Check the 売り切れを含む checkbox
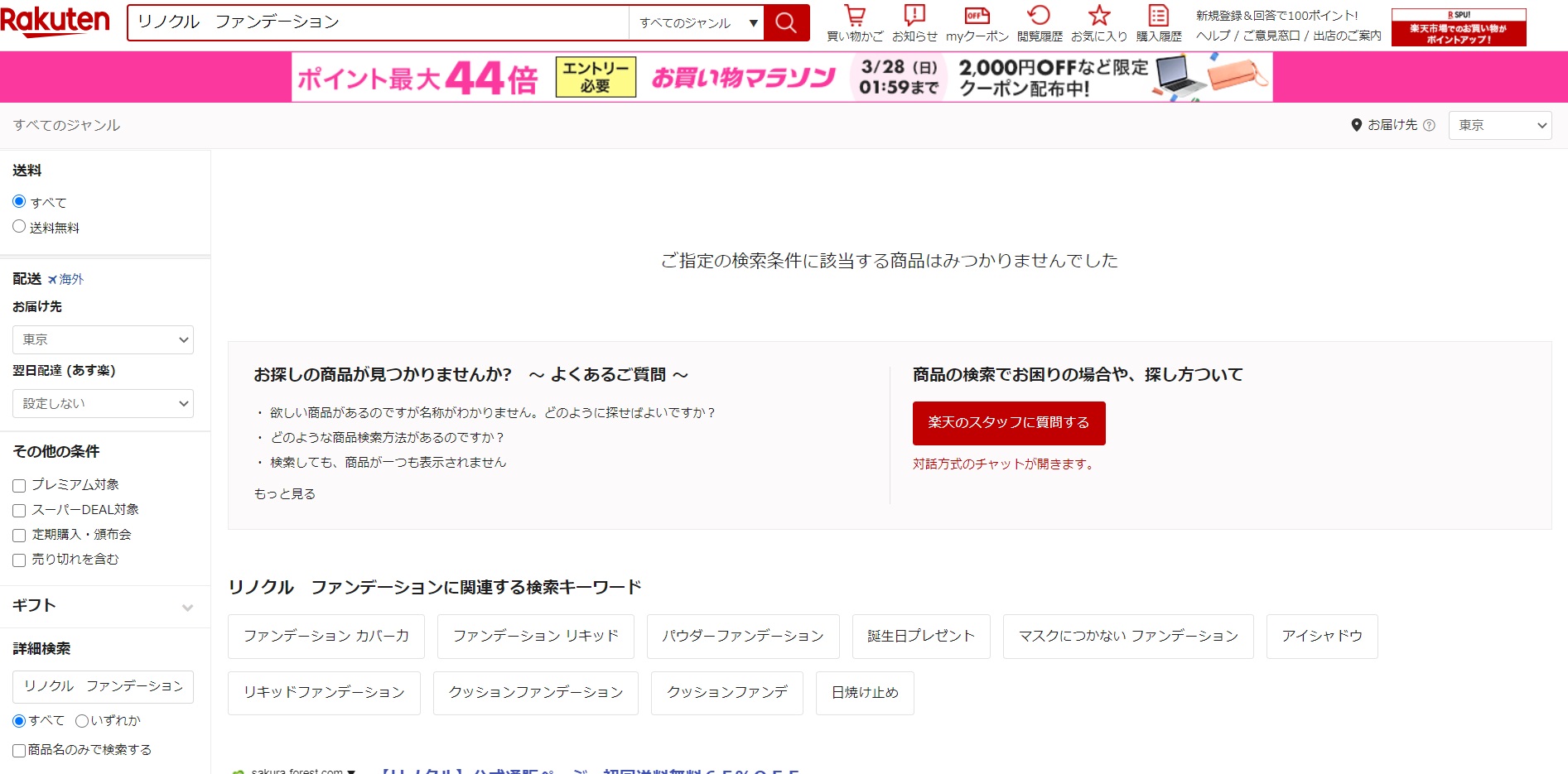This screenshot has width=1568, height=774. coord(19,560)
